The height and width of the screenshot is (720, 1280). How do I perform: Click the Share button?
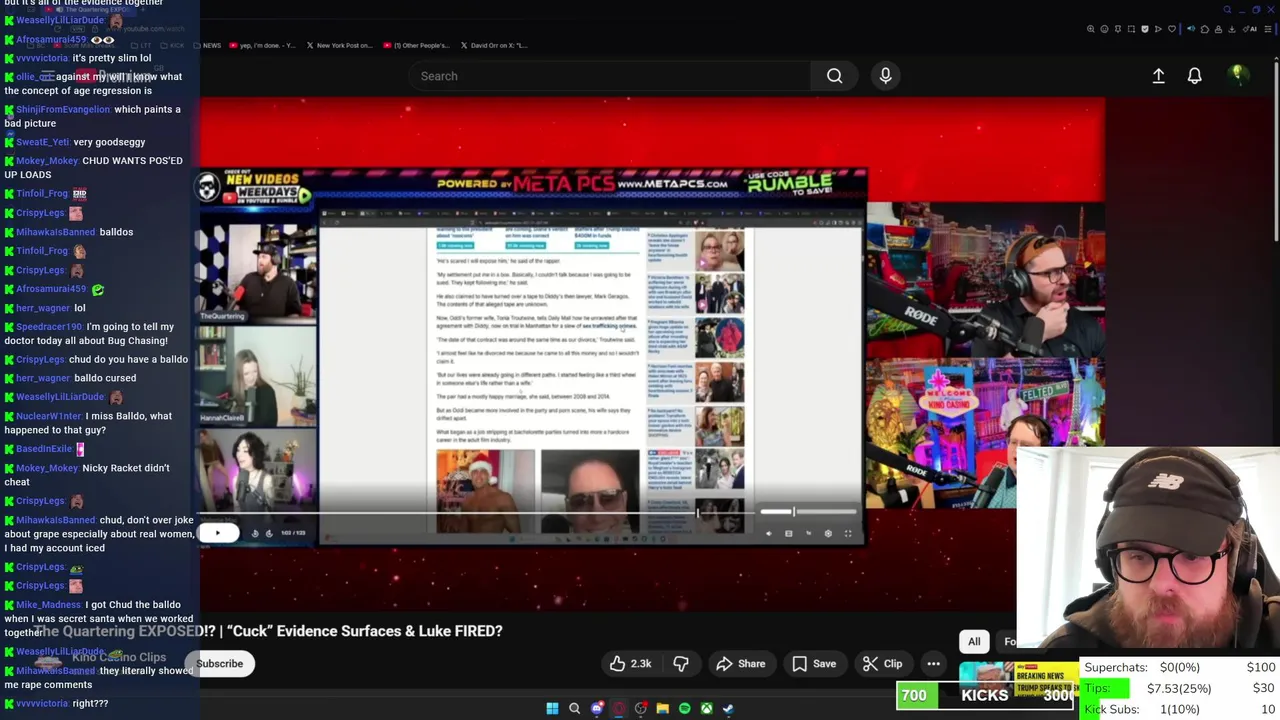click(x=741, y=664)
